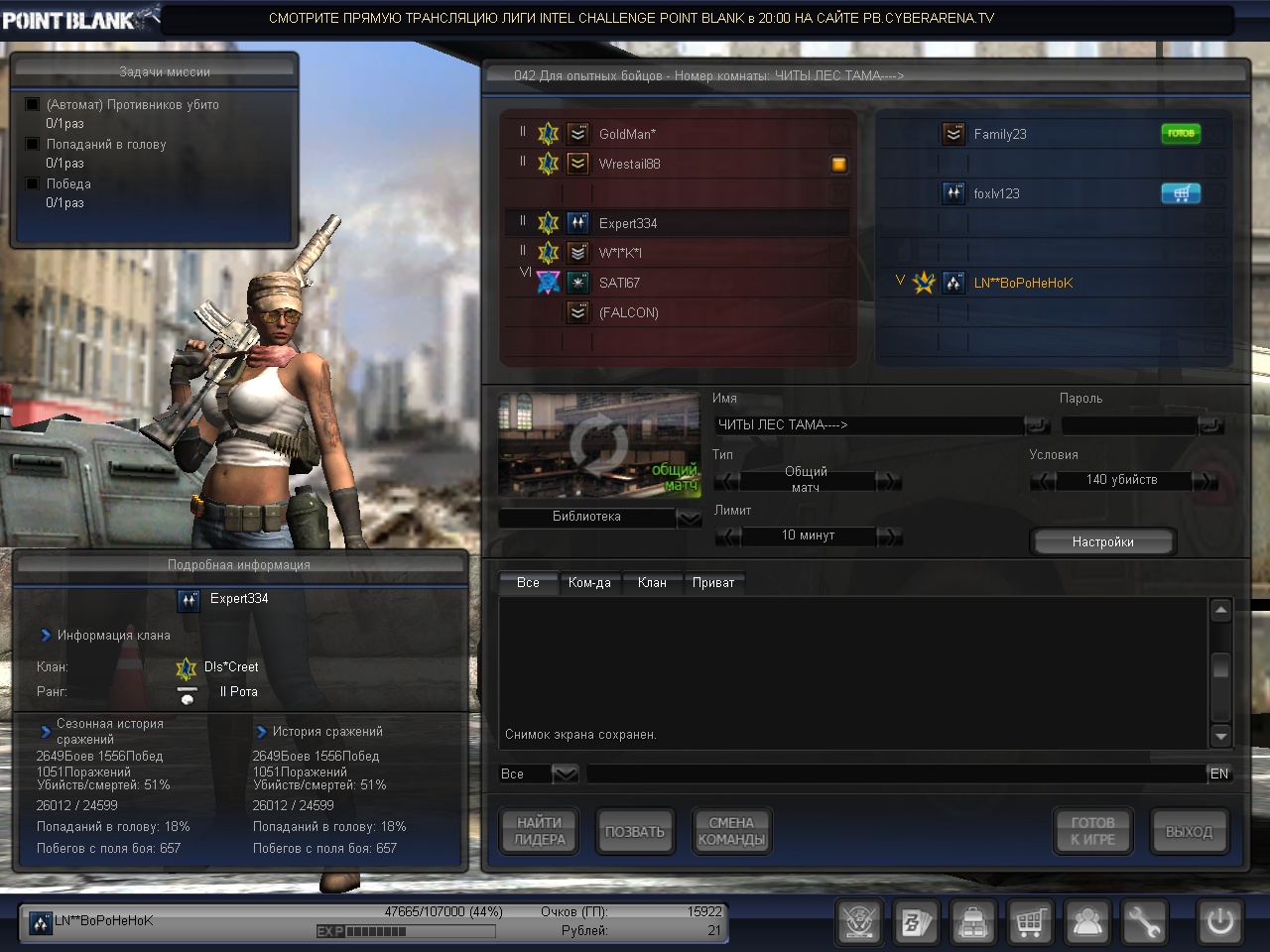Click the EXP progress bar
The width and height of the screenshot is (1270, 952).
406,931
